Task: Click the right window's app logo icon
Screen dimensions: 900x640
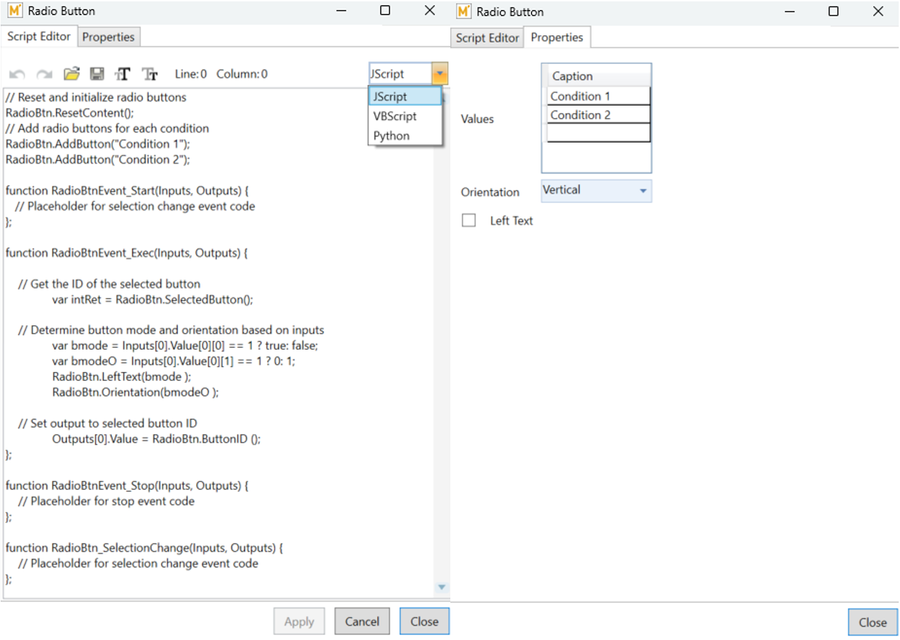Action: point(464,11)
